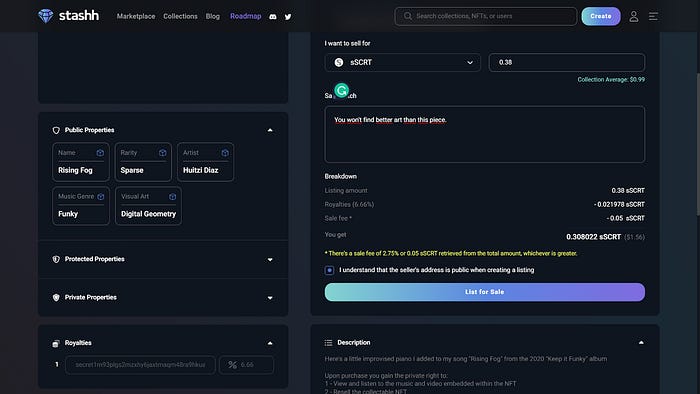
Task: Open the Twitter bird icon link
Action: (288, 17)
